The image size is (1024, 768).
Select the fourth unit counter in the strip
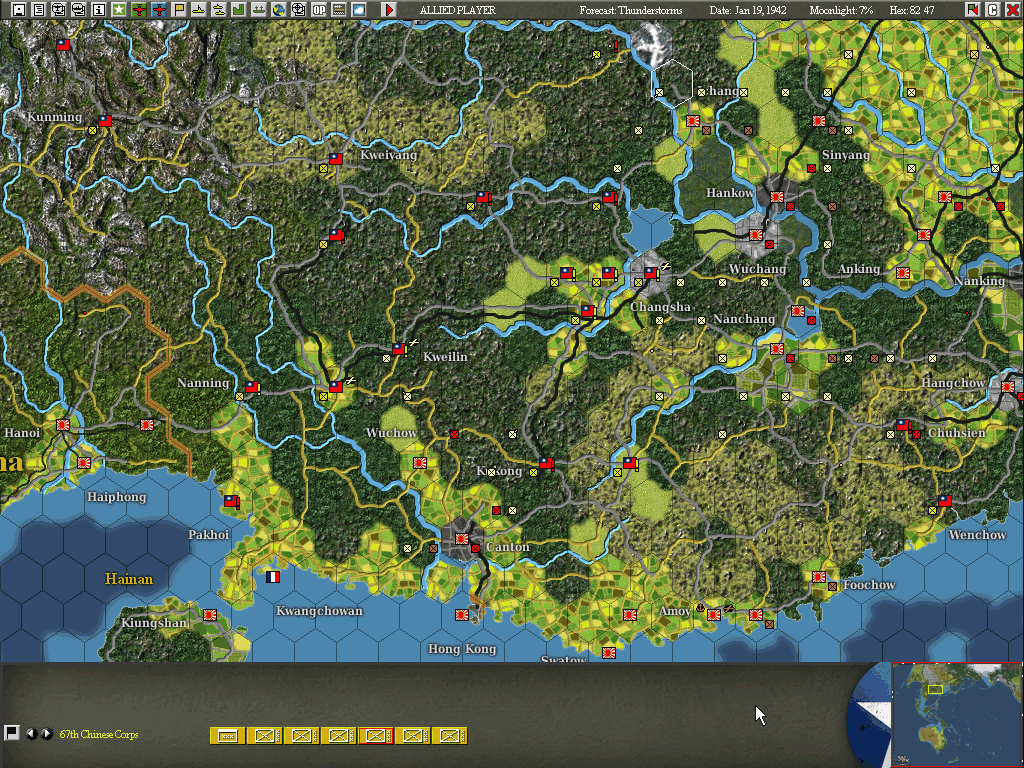click(339, 736)
